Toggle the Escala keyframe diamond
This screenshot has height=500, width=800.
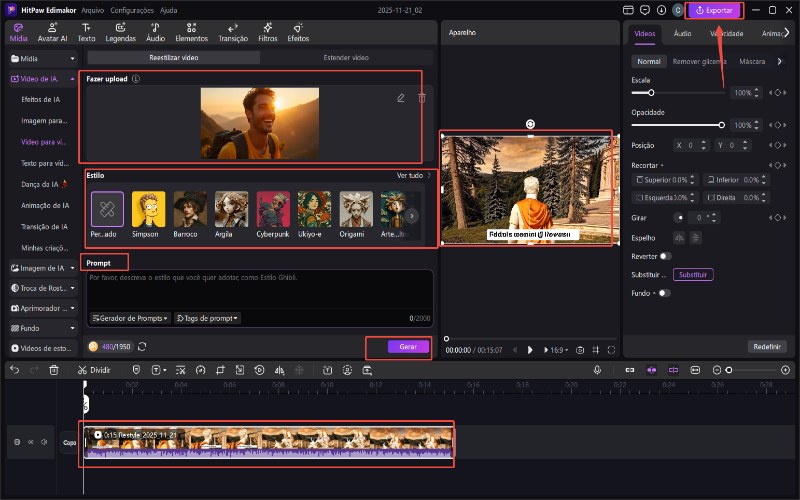point(778,93)
